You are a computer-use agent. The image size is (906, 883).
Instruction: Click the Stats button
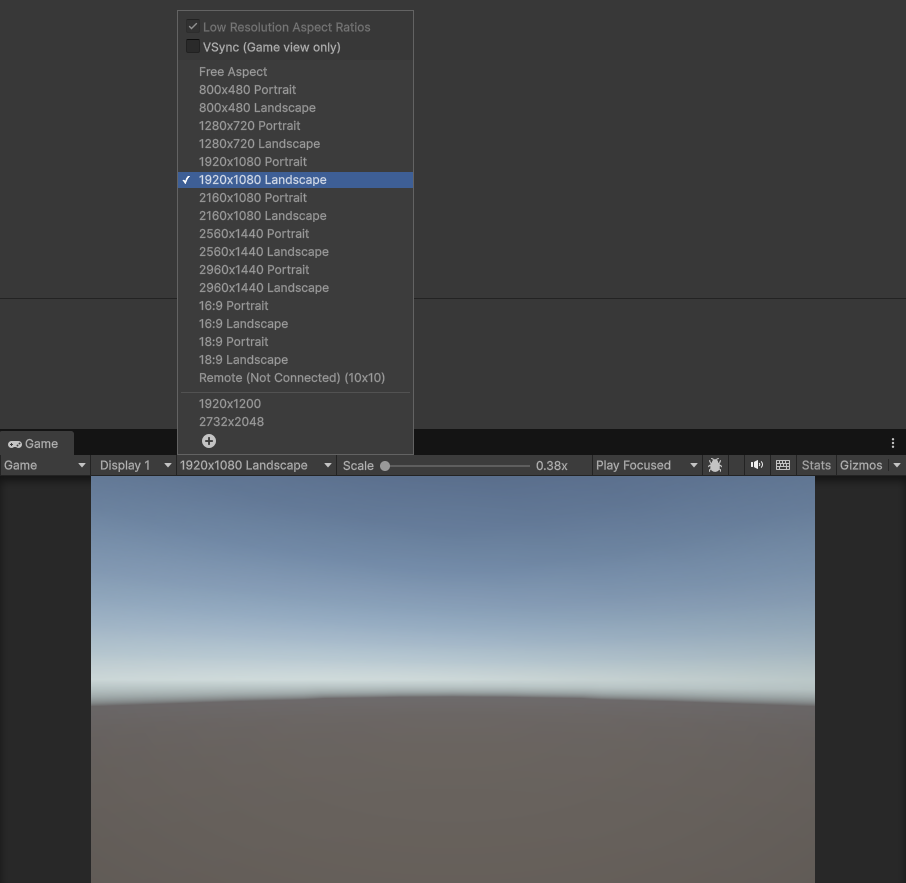tap(816, 465)
